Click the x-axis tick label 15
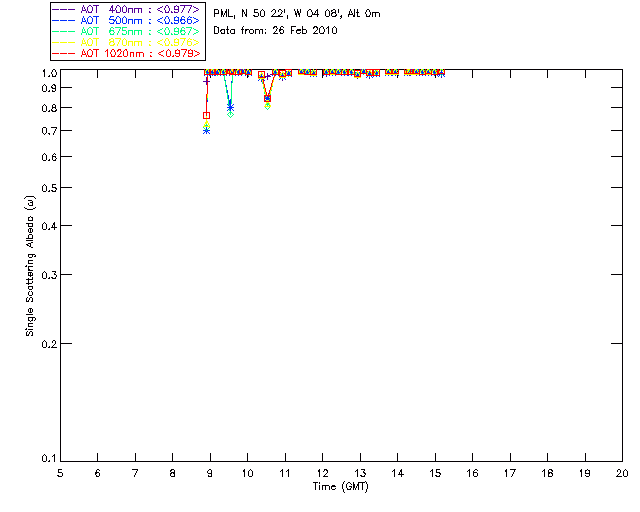Screen dimensions: 640x512 coord(435,473)
